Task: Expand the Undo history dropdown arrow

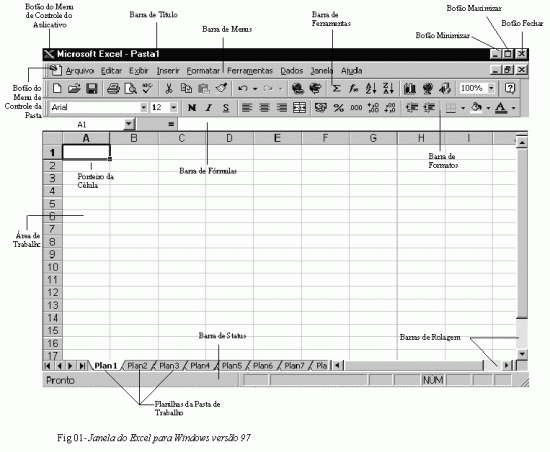Action: [255, 89]
